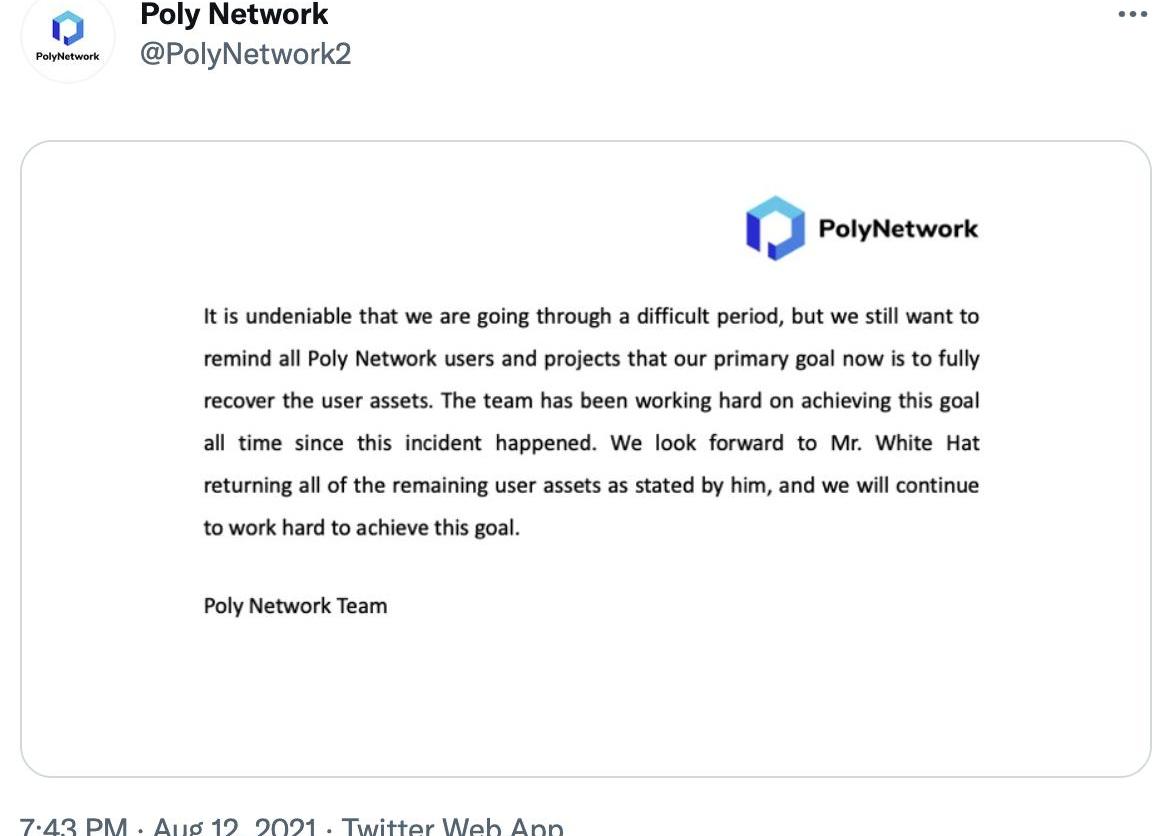Open the Poly Network display name link
Viewport: 1164px width, 836px height.
tap(234, 14)
